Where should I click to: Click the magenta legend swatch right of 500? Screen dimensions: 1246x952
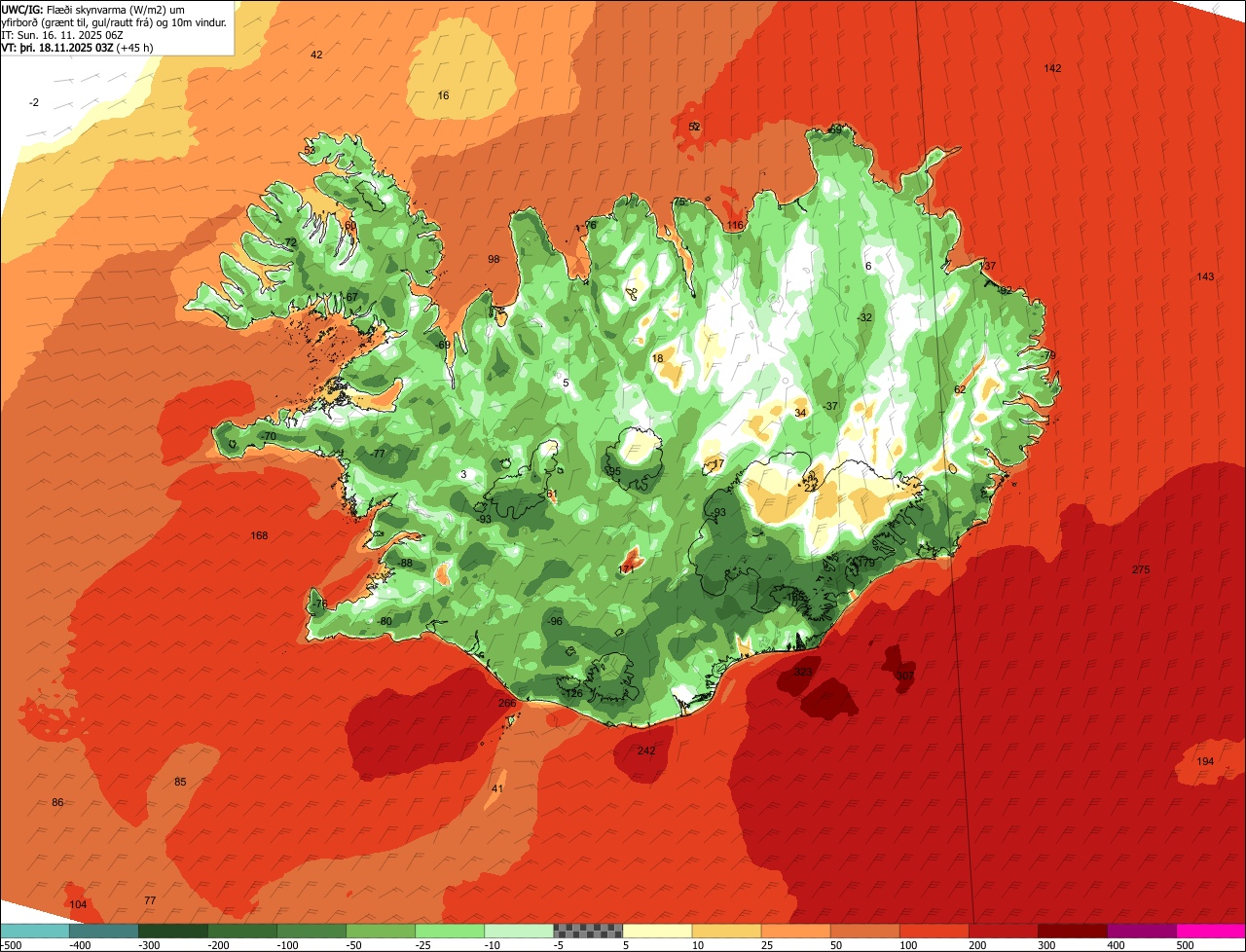coord(1211,930)
